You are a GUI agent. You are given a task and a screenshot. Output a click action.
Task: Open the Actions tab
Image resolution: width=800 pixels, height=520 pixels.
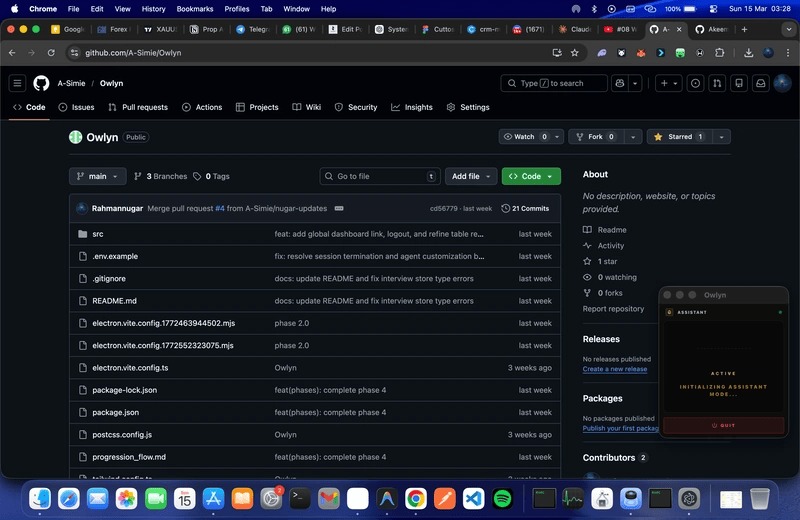pyautogui.click(x=202, y=107)
